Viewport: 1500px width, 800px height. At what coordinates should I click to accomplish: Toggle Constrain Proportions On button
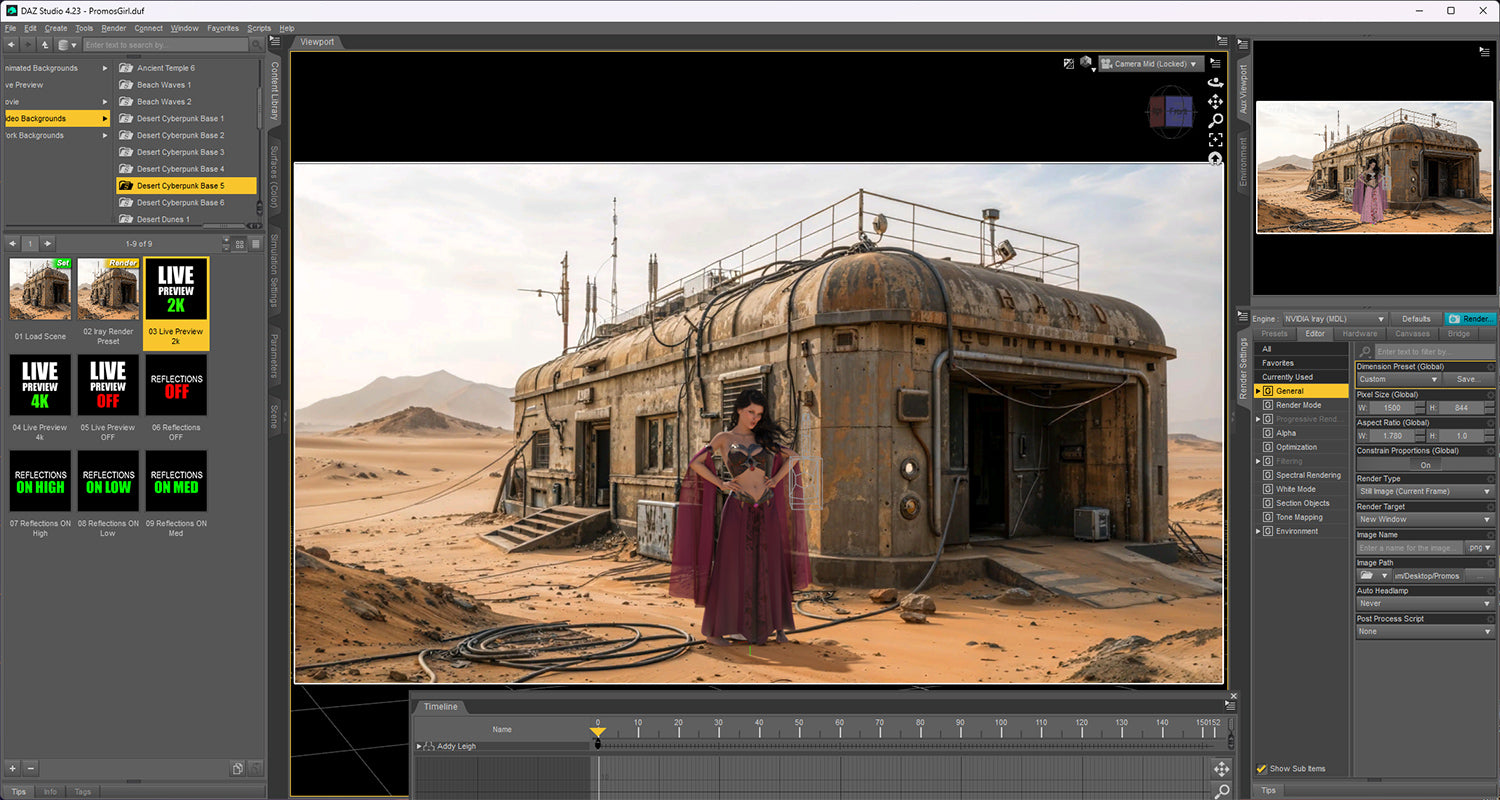click(x=1425, y=465)
